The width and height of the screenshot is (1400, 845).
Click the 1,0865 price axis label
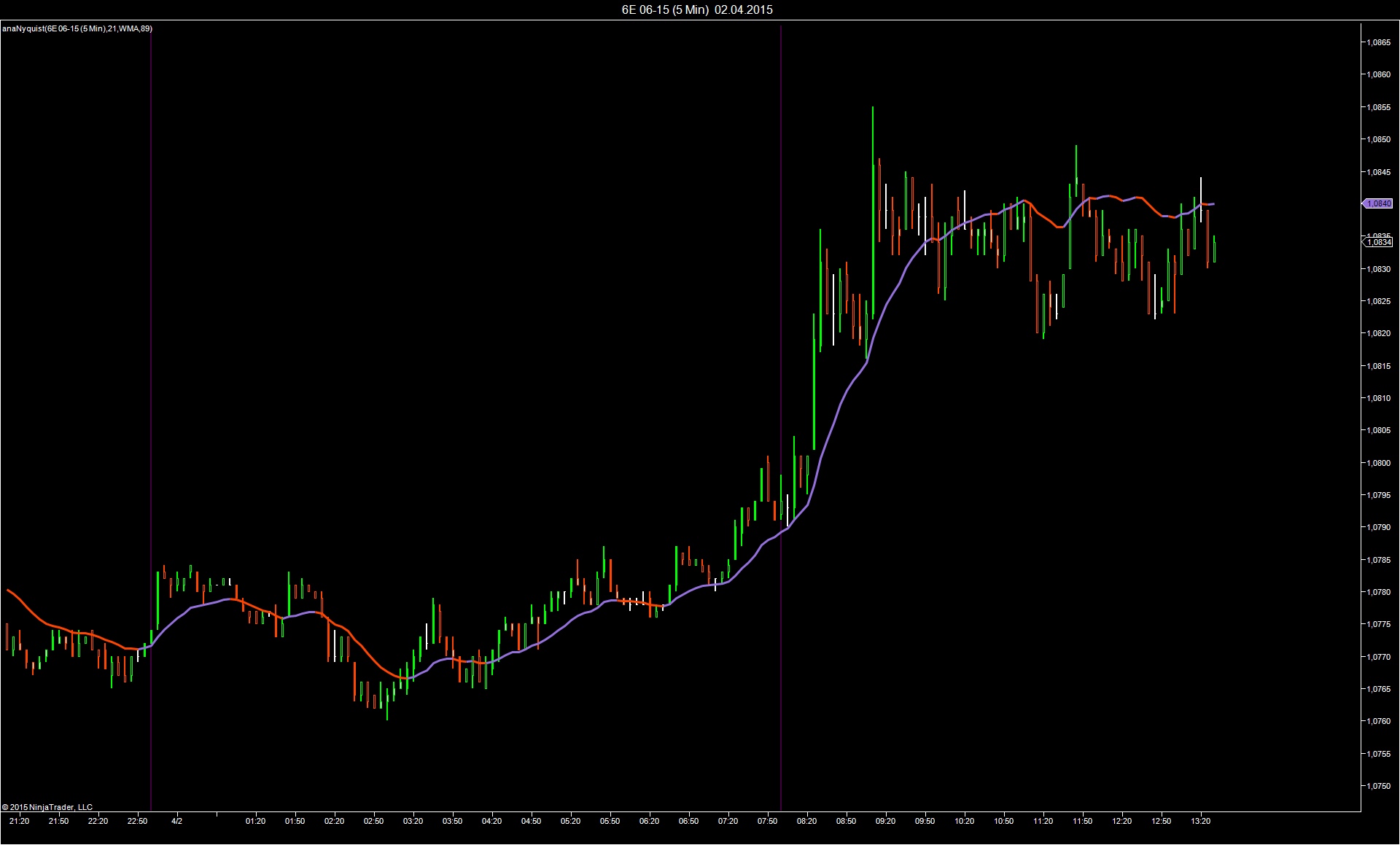[1378, 42]
